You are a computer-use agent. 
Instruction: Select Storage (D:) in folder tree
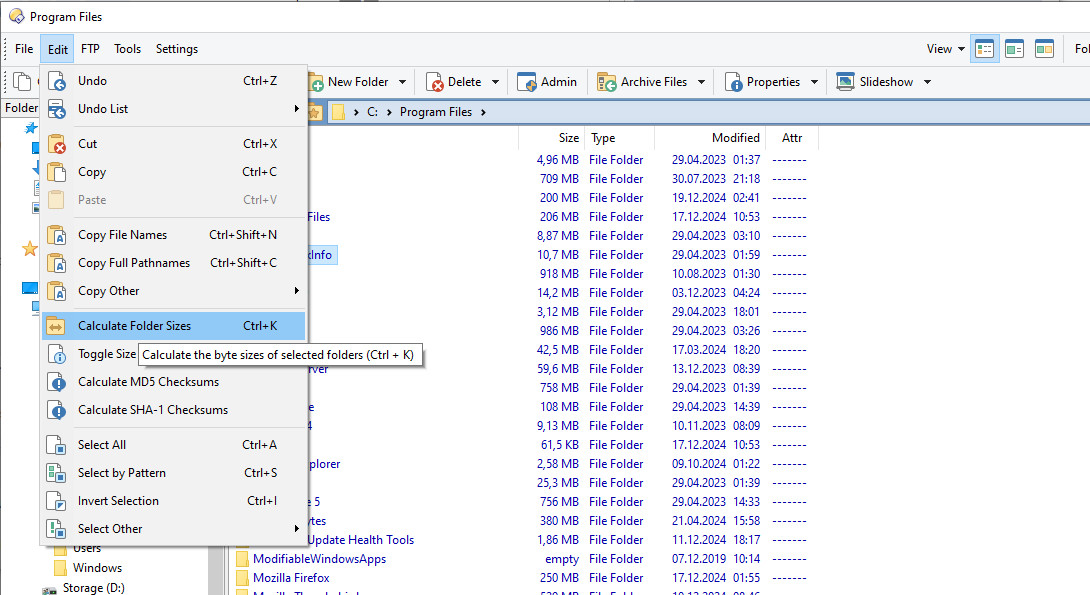(93, 588)
